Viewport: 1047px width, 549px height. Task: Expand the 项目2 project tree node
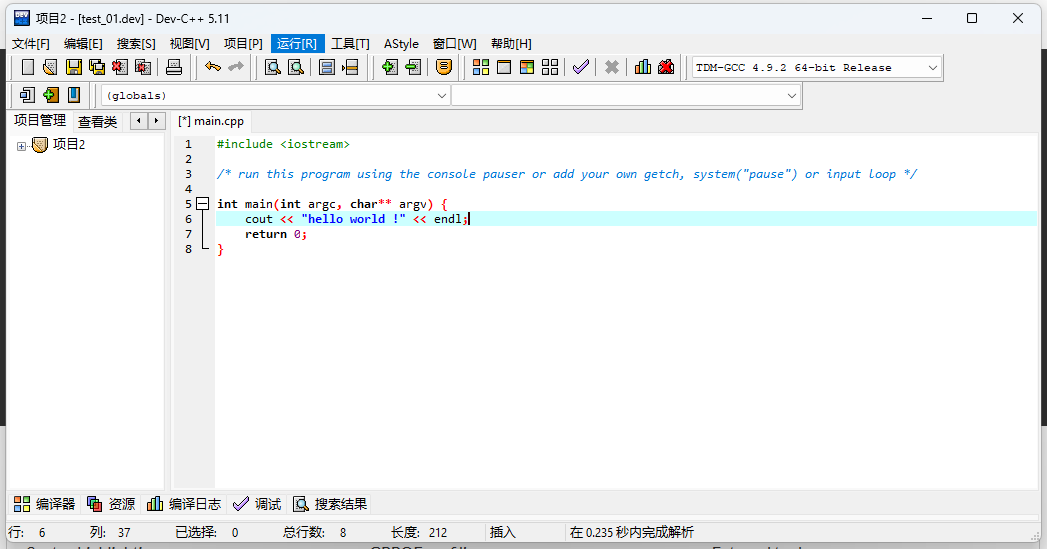(x=21, y=146)
